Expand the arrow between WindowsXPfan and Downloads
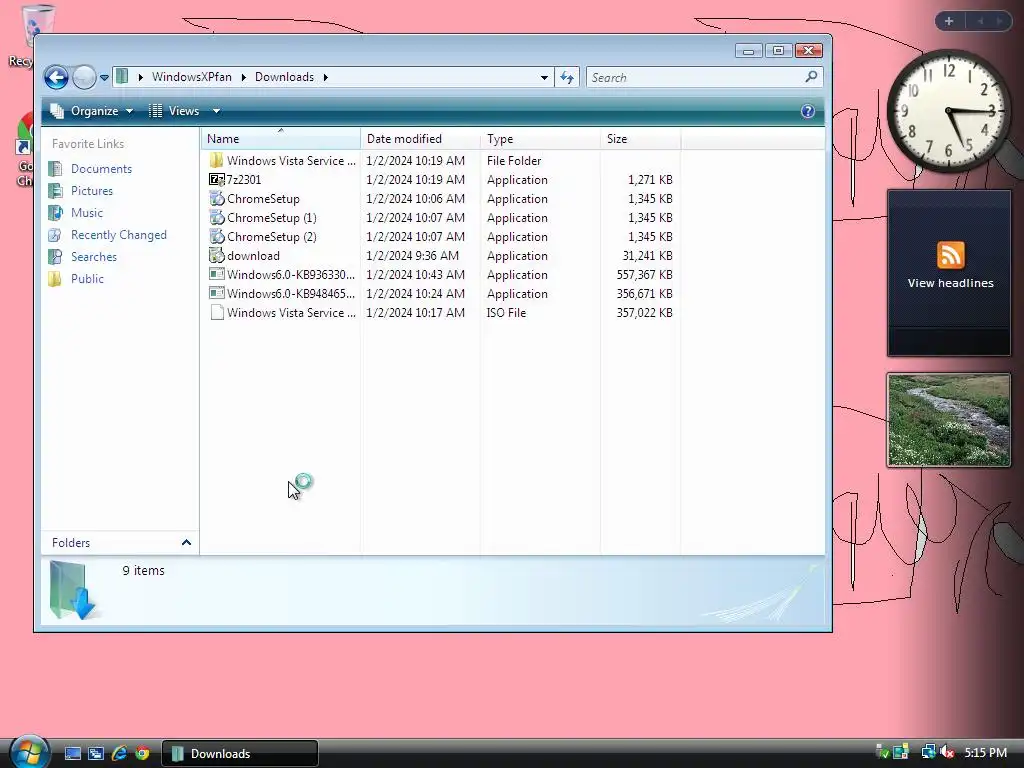 pos(244,77)
